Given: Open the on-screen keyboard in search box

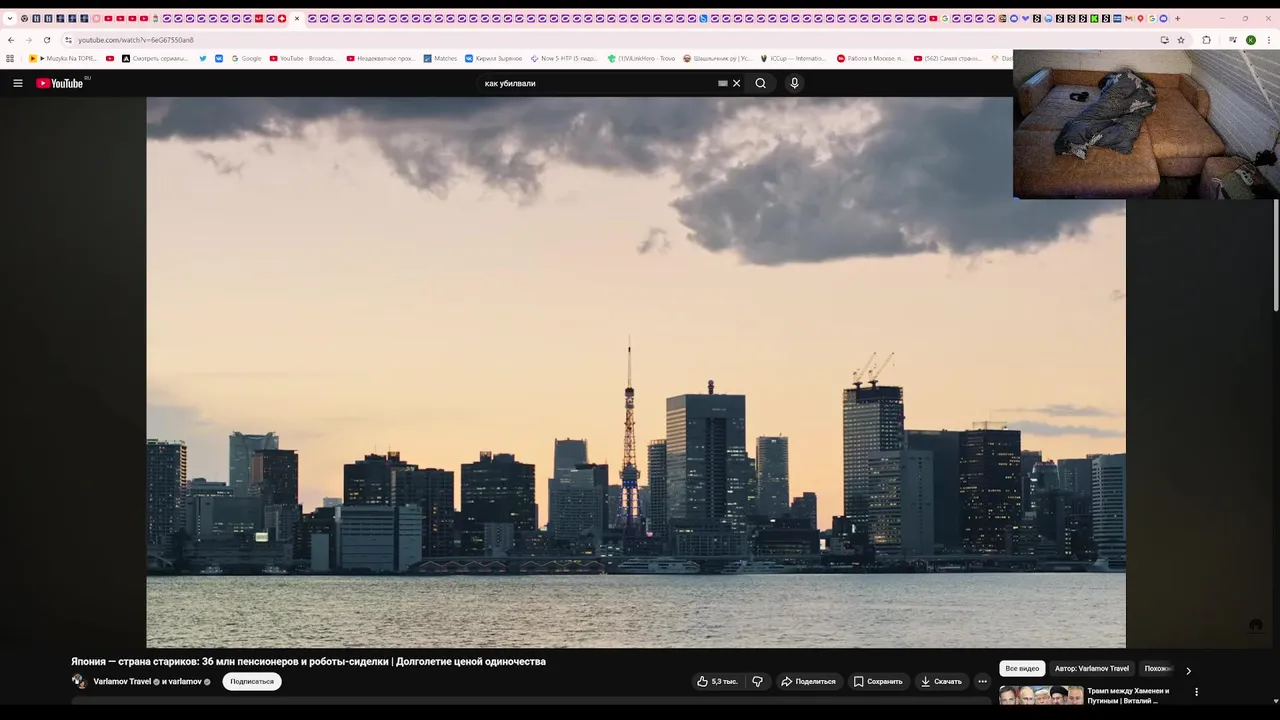Looking at the screenshot, I should click(723, 83).
